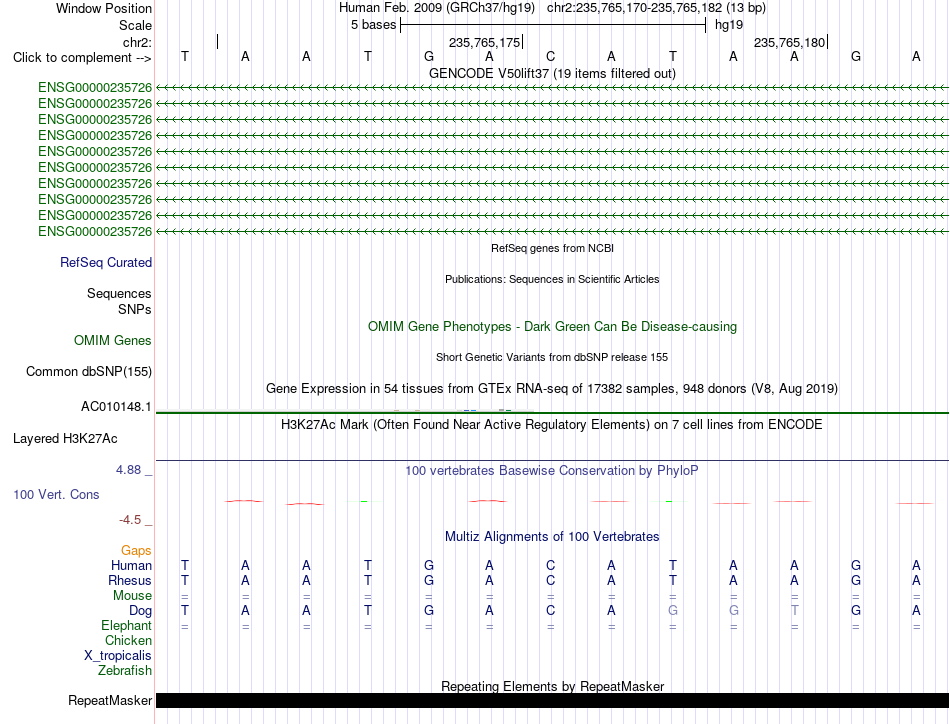Click the 235,765,175 ruler coordinate
Image resolution: width=950 pixels, height=724 pixels.
pyautogui.click(x=485, y=42)
